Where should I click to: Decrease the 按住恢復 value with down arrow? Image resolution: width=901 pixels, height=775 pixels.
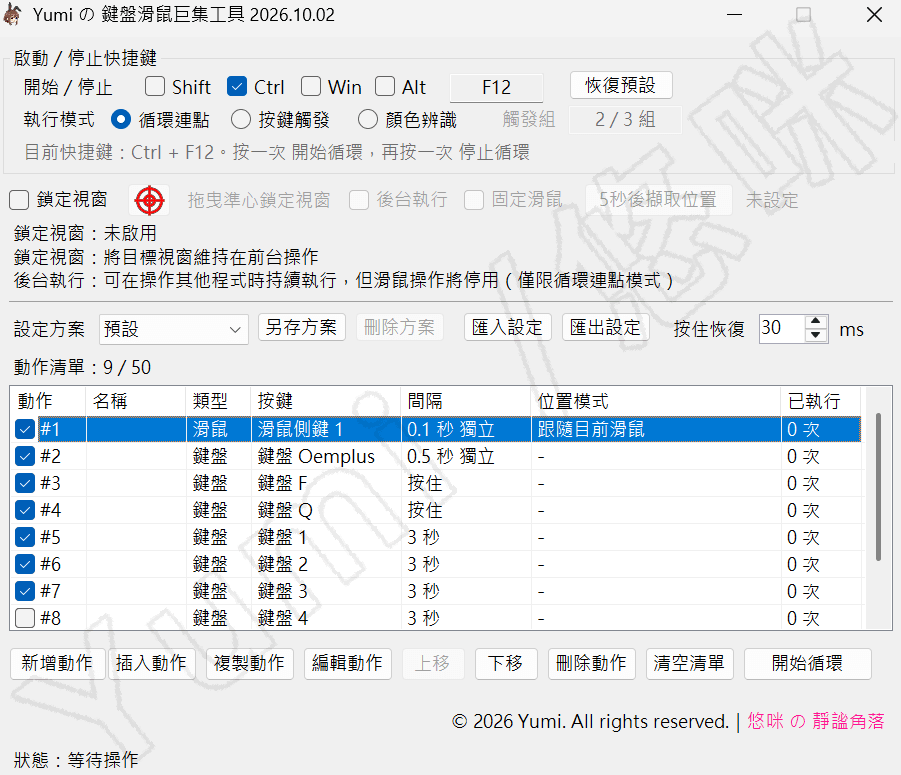[815, 336]
